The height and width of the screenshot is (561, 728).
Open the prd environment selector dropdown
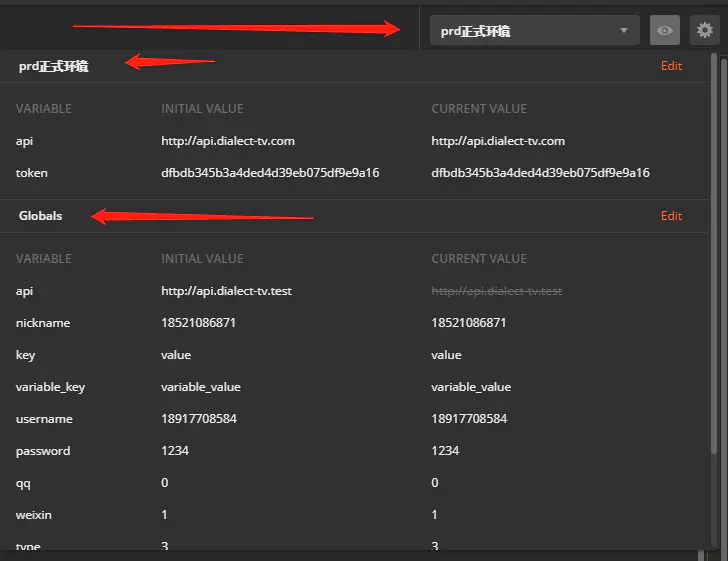point(534,30)
